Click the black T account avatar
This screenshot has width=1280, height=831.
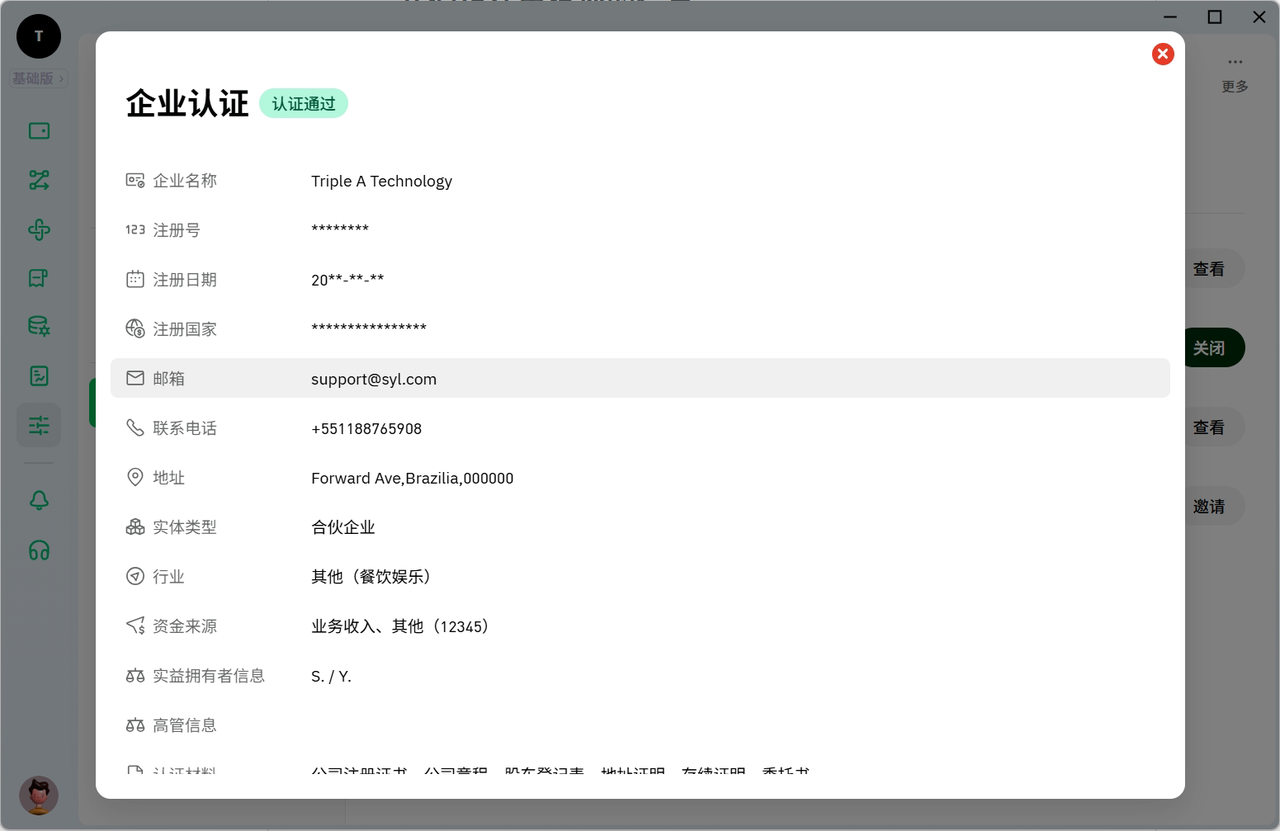[39, 37]
